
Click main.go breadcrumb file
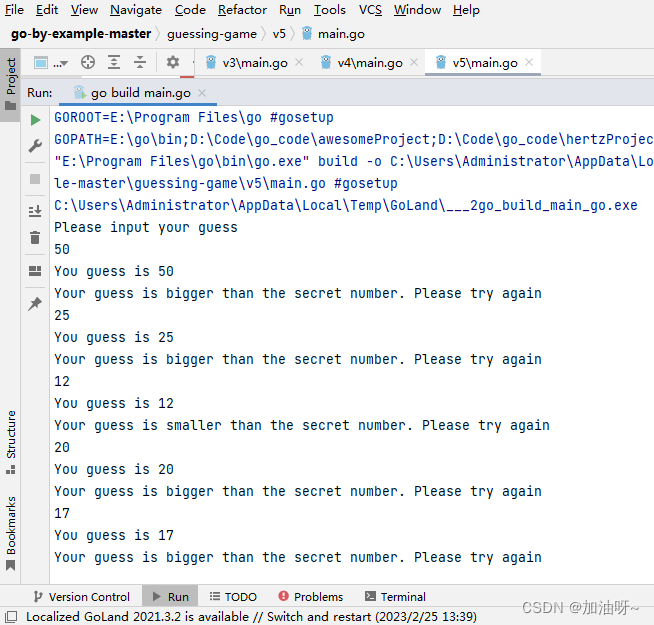(333, 34)
